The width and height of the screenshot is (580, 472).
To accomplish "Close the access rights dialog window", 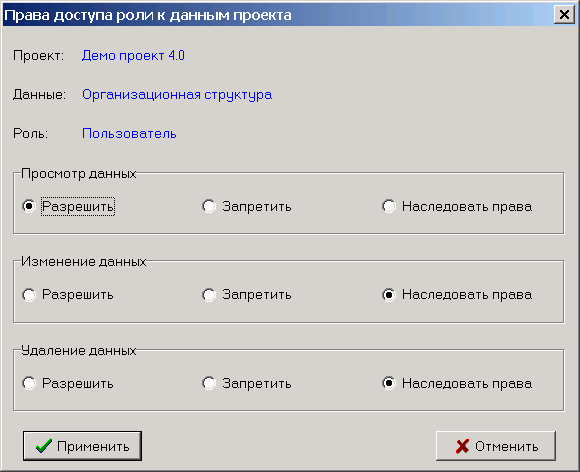I will point(564,15).
